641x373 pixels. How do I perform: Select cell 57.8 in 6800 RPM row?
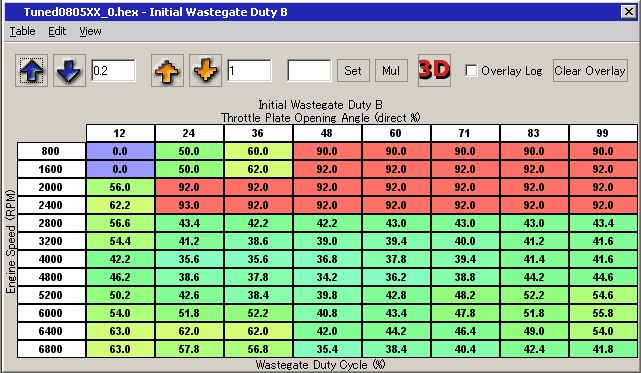[x=189, y=349]
